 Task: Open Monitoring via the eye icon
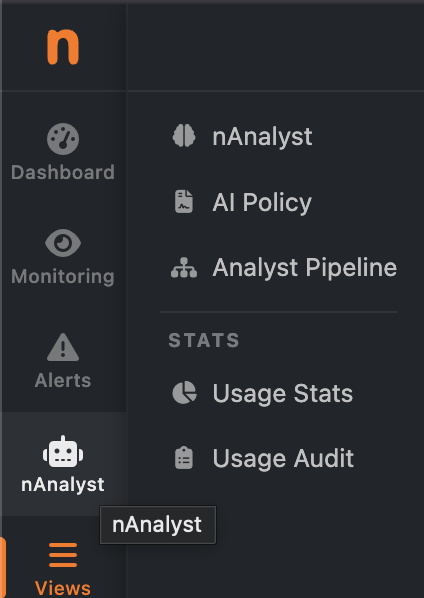[x=63, y=243]
